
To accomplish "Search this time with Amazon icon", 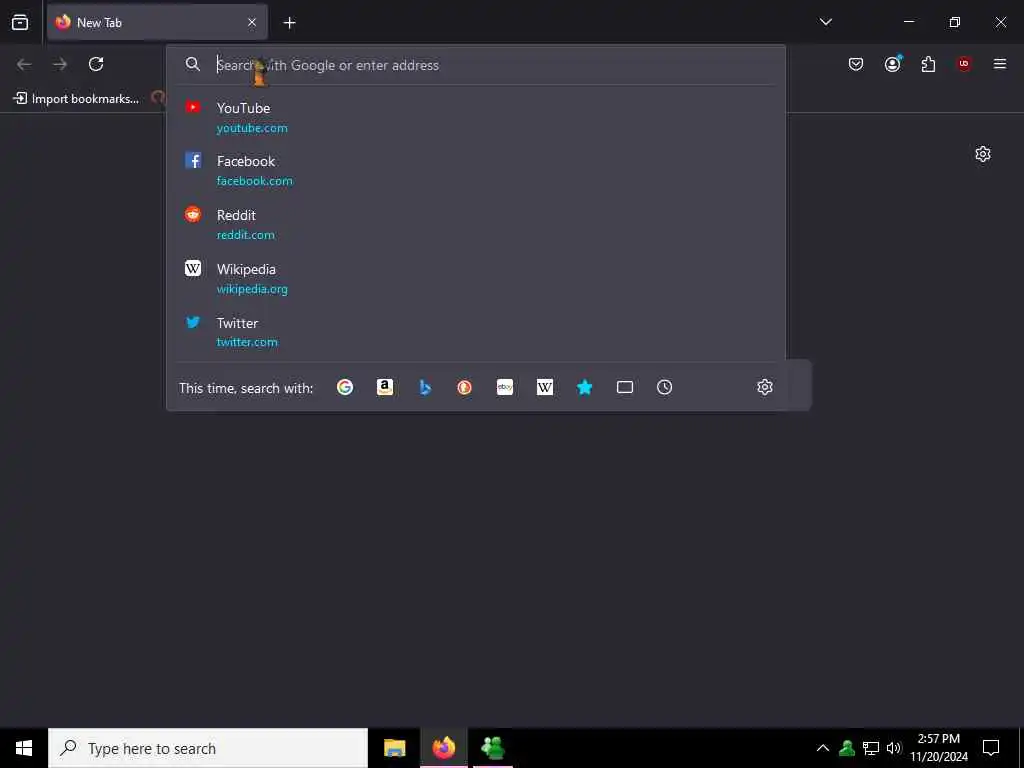I will [385, 387].
